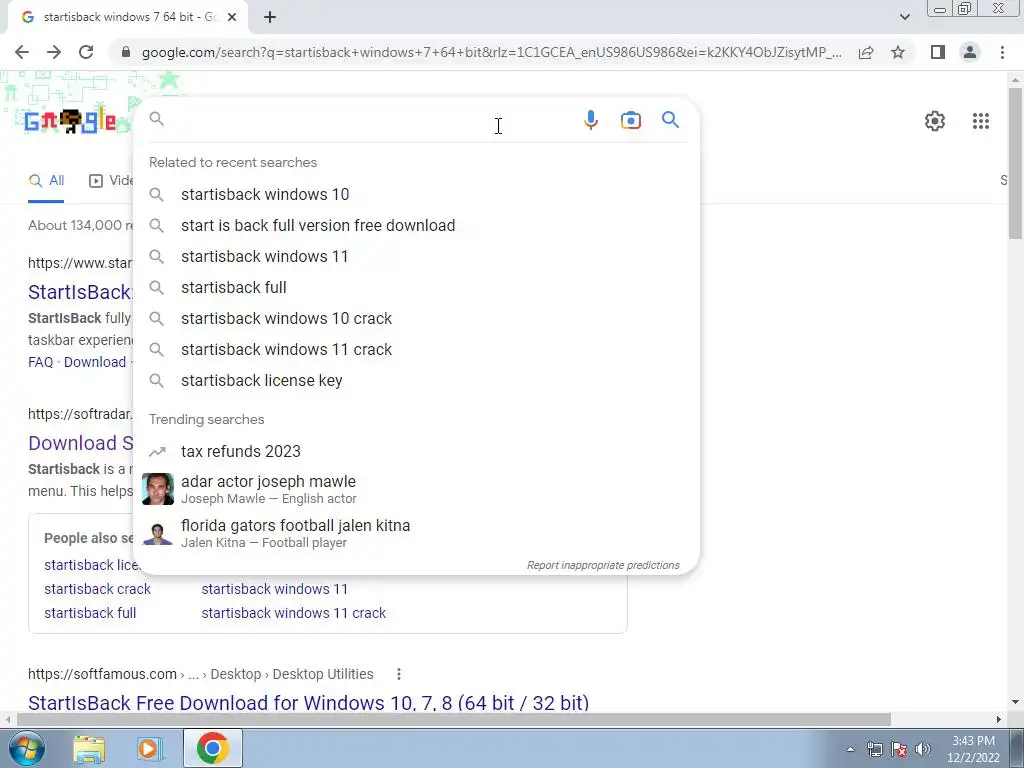Select the startisback windows 7 browser tab

[129, 17]
